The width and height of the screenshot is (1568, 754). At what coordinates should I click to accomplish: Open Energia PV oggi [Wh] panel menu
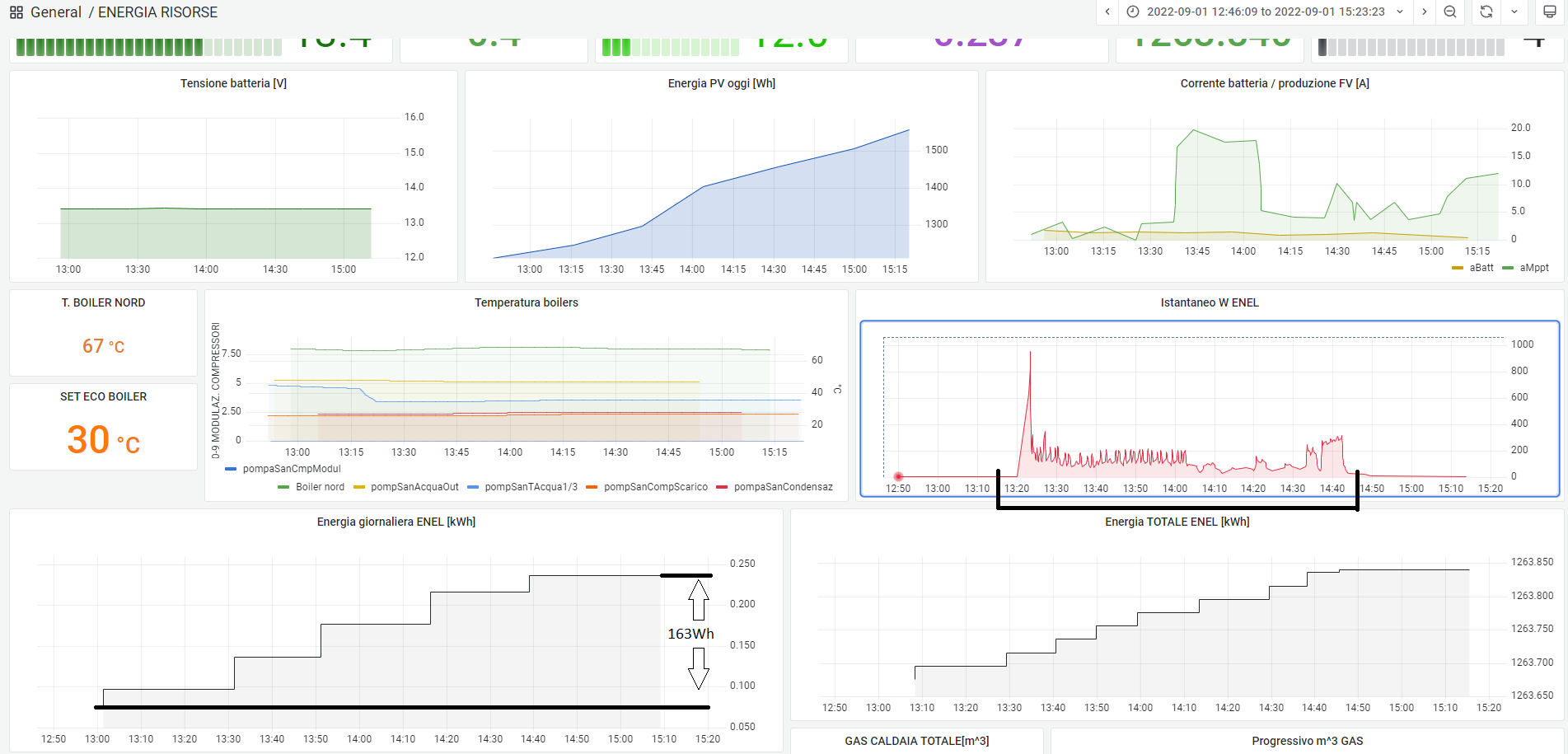721,83
